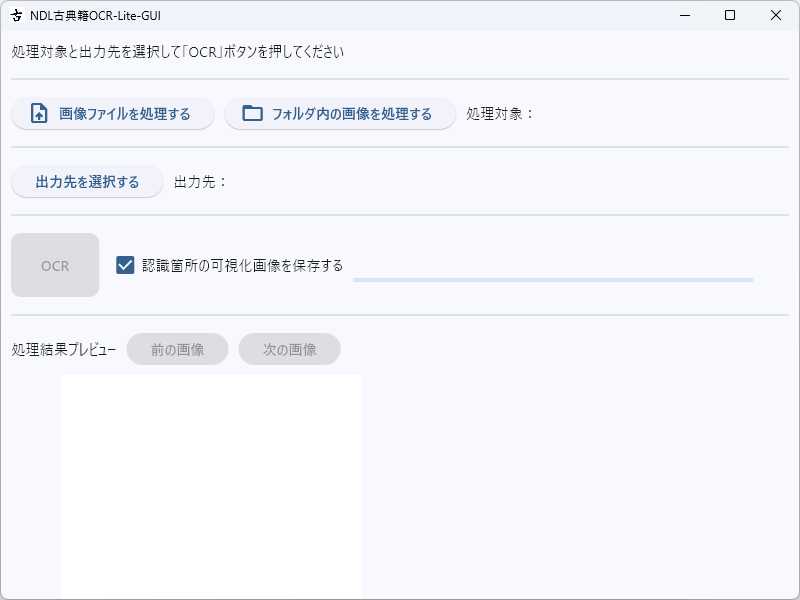Click the NDL古典籍OCR-Lite-GUI title bar text
The image size is (800, 600).
coord(97,16)
